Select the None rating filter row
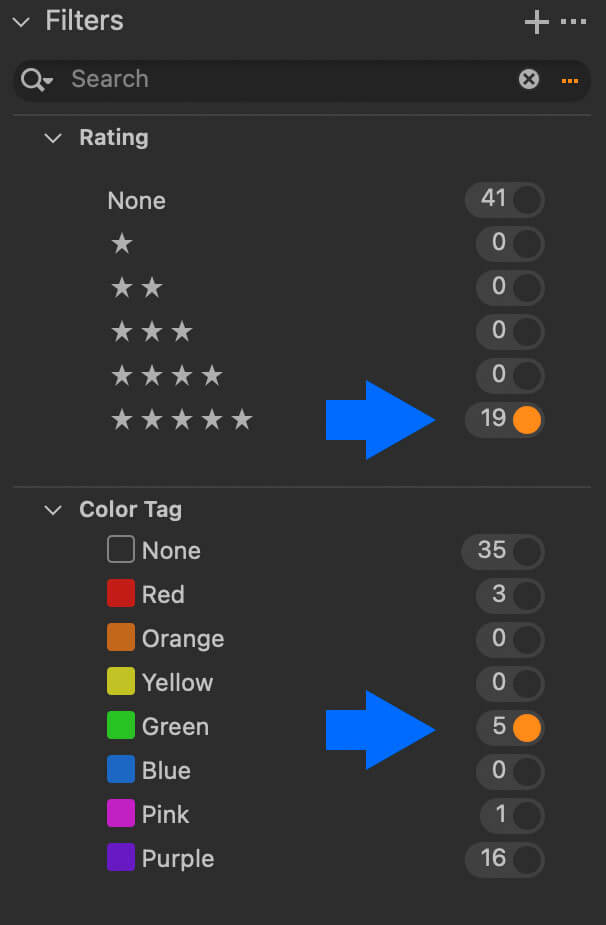 tap(137, 200)
